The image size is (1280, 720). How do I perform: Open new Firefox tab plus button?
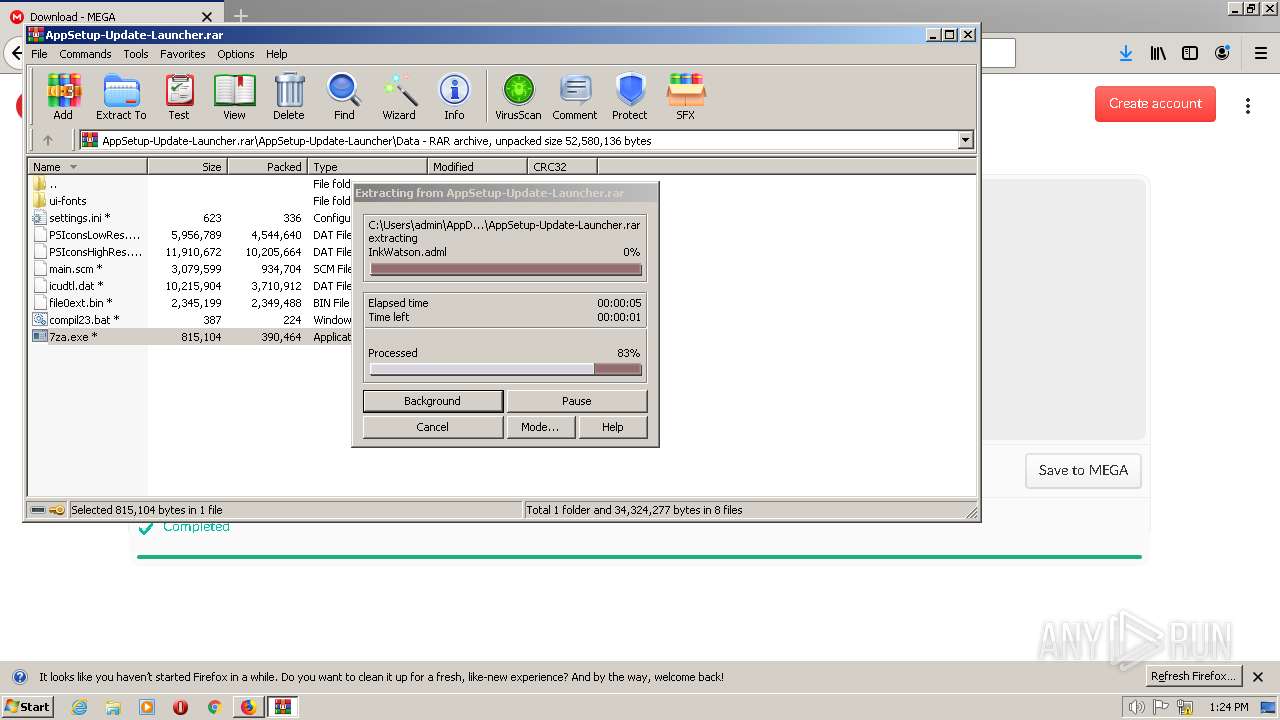pos(240,16)
